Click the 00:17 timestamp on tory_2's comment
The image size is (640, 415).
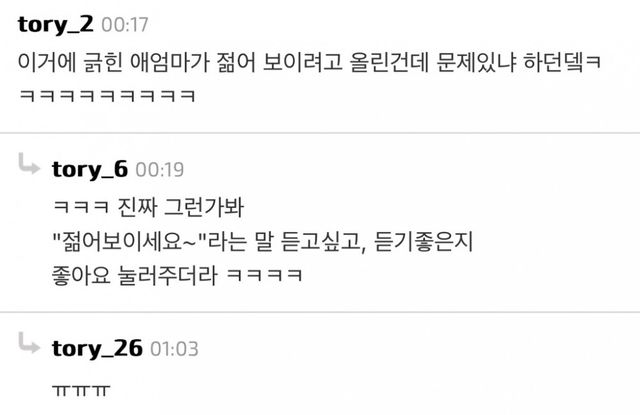pos(125,25)
